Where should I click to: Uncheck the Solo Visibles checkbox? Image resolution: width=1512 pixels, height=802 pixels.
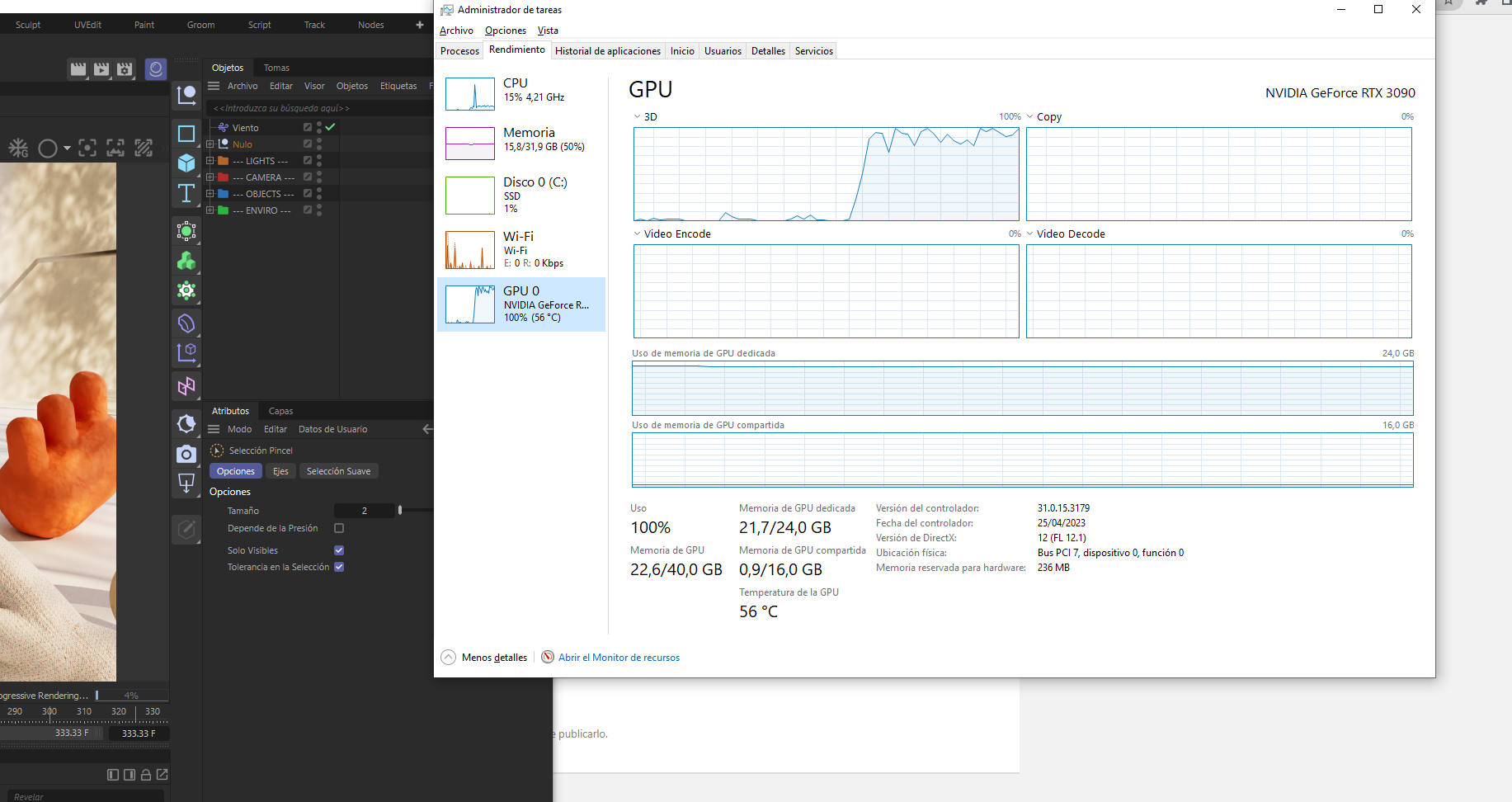(339, 550)
